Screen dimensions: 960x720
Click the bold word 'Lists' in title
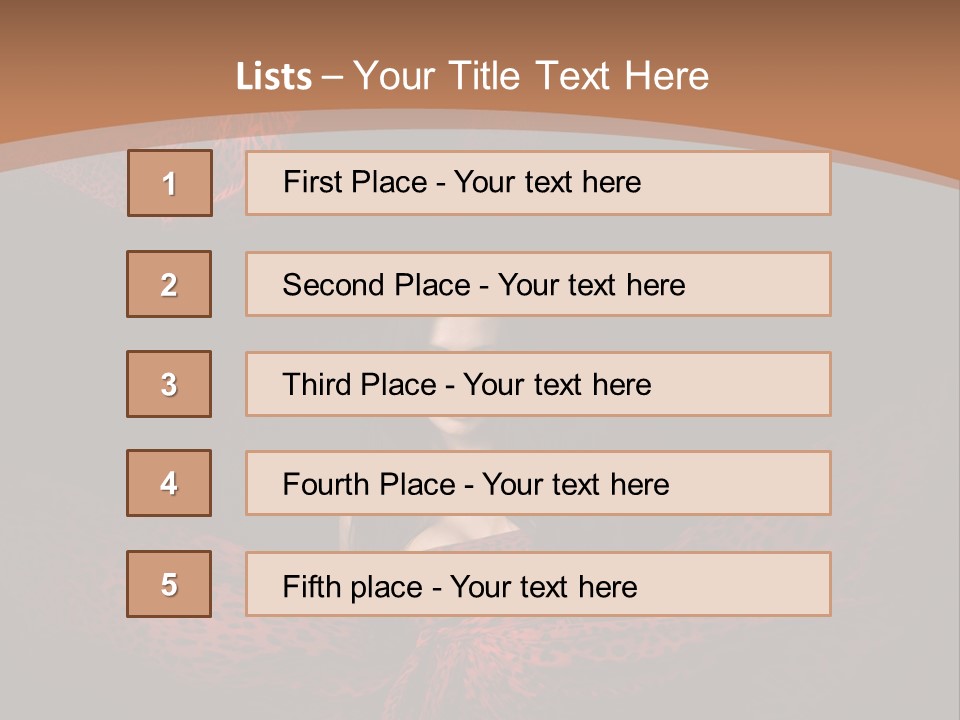274,77
